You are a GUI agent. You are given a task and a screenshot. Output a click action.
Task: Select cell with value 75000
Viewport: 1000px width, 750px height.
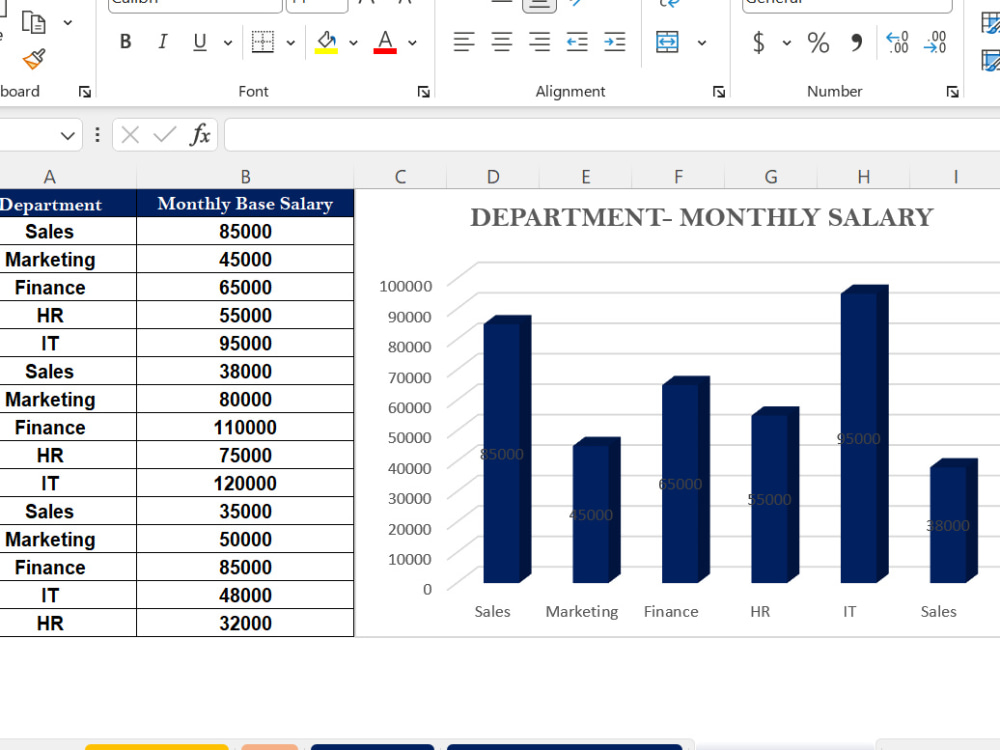(x=246, y=455)
